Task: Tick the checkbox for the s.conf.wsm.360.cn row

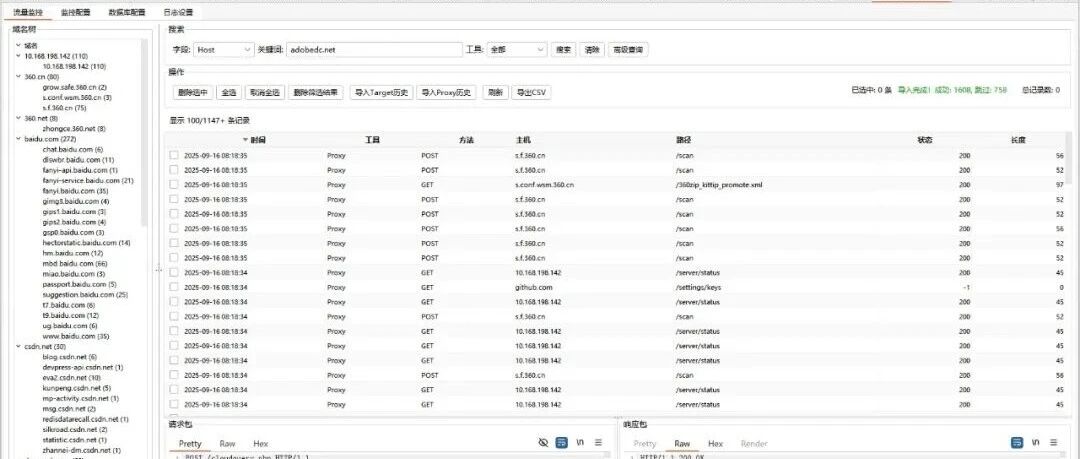Action: coord(174,185)
